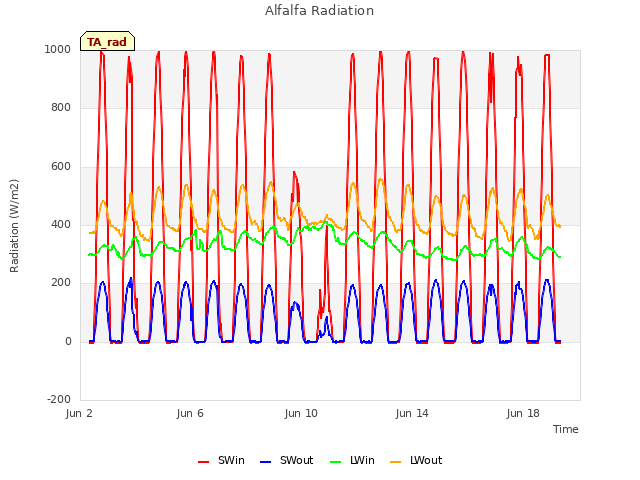The width and height of the screenshot is (640, 480).
Task: Toggle the LWout legend entry
Action: [416, 460]
